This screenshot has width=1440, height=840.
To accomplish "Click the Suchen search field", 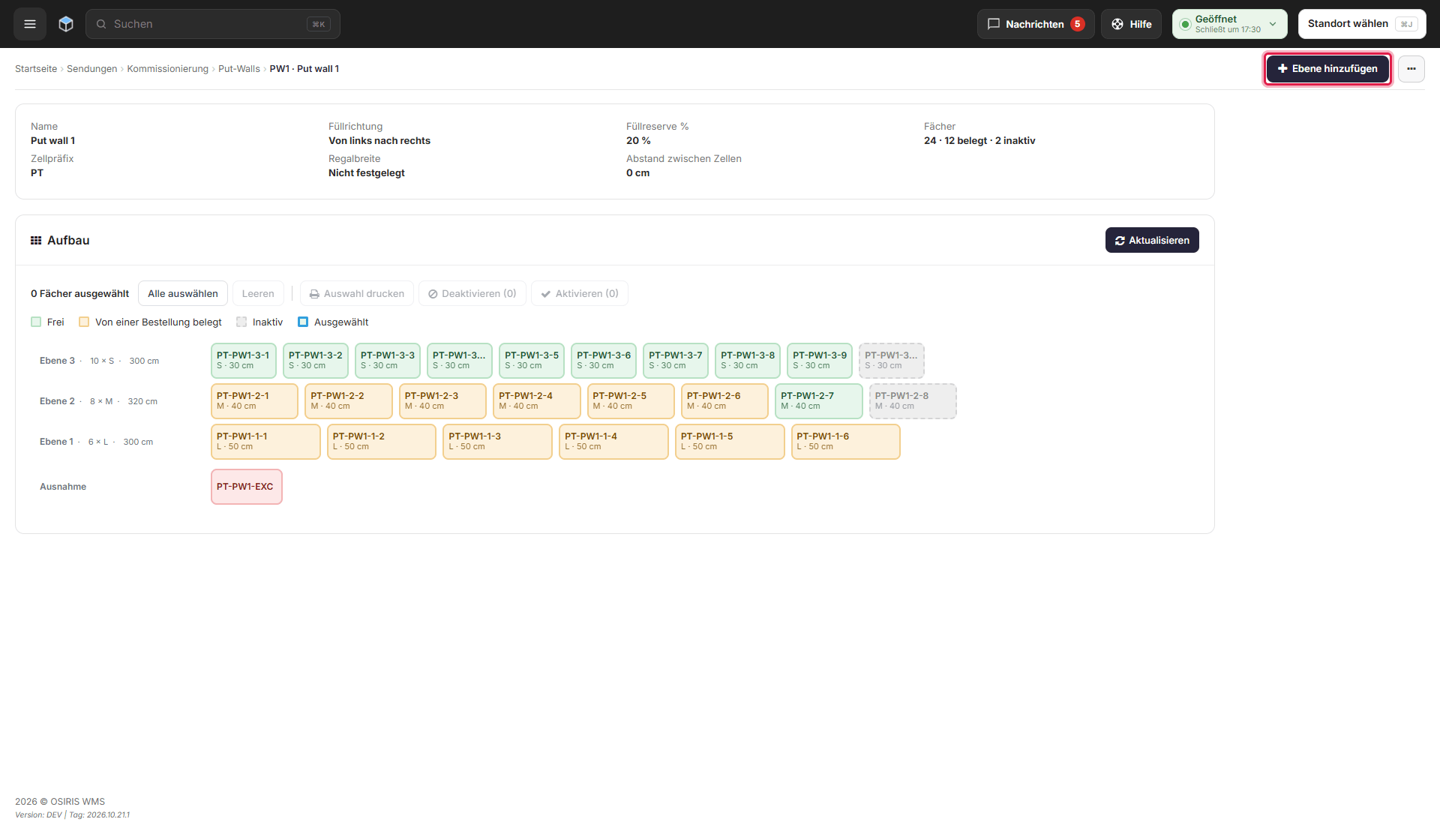I will [213, 24].
